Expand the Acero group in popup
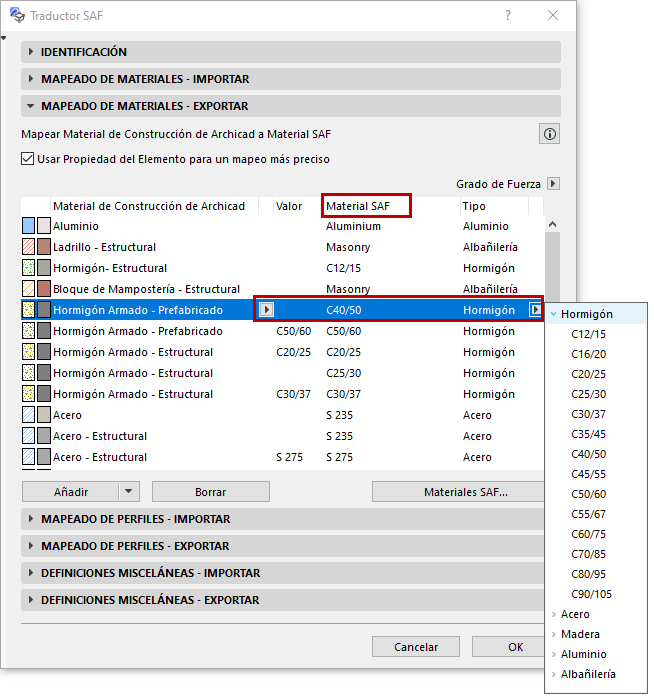Screen dimensions: 654x699 coord(553,614)
